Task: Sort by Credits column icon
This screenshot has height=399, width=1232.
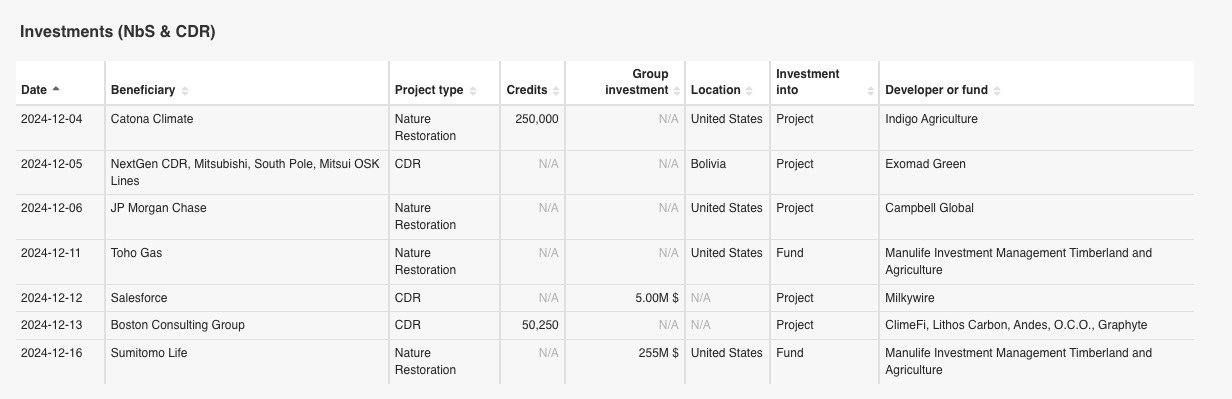Action: (555, 90)
